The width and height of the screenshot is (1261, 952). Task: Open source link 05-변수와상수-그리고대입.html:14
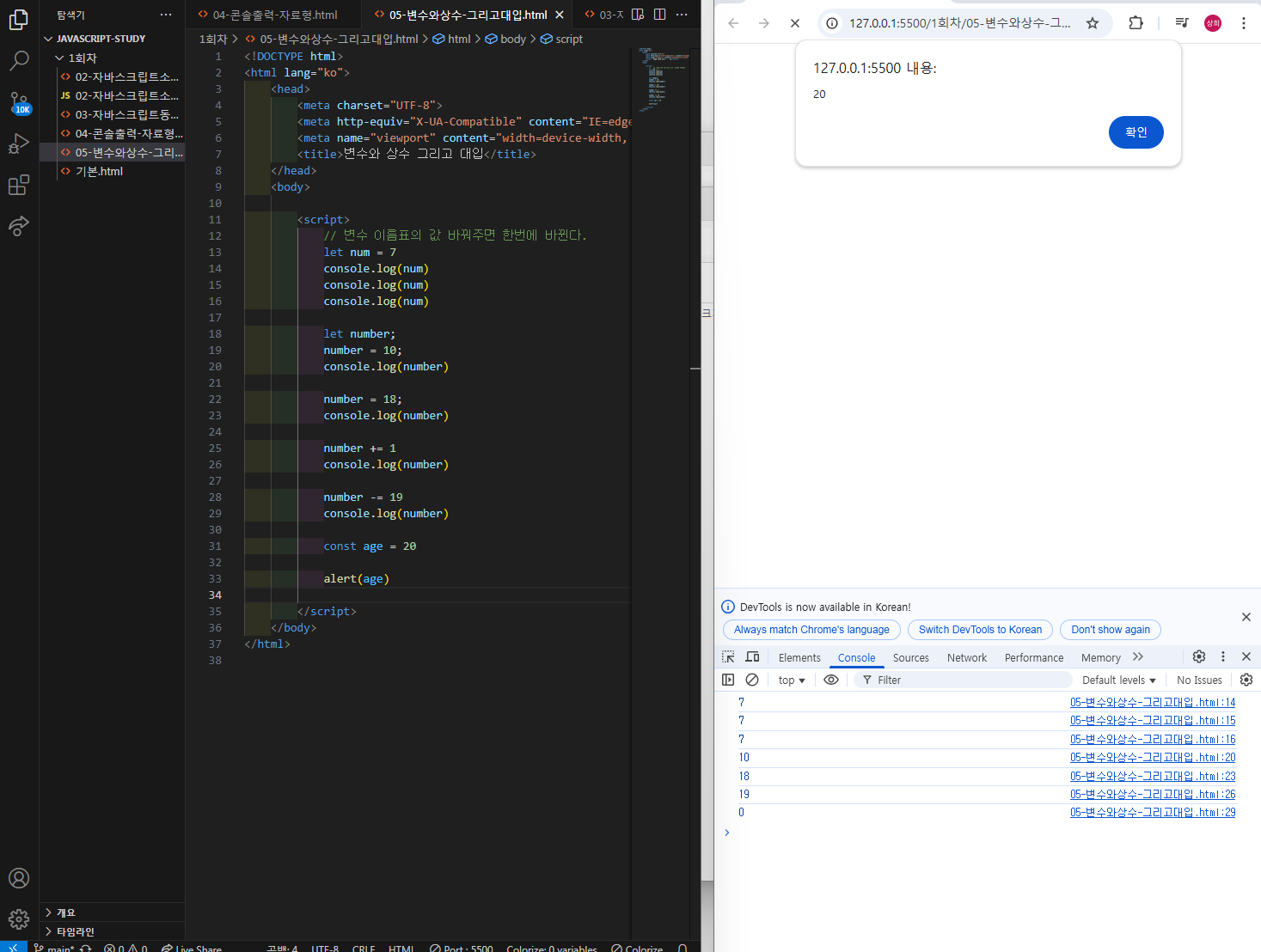coord(1153,703)
